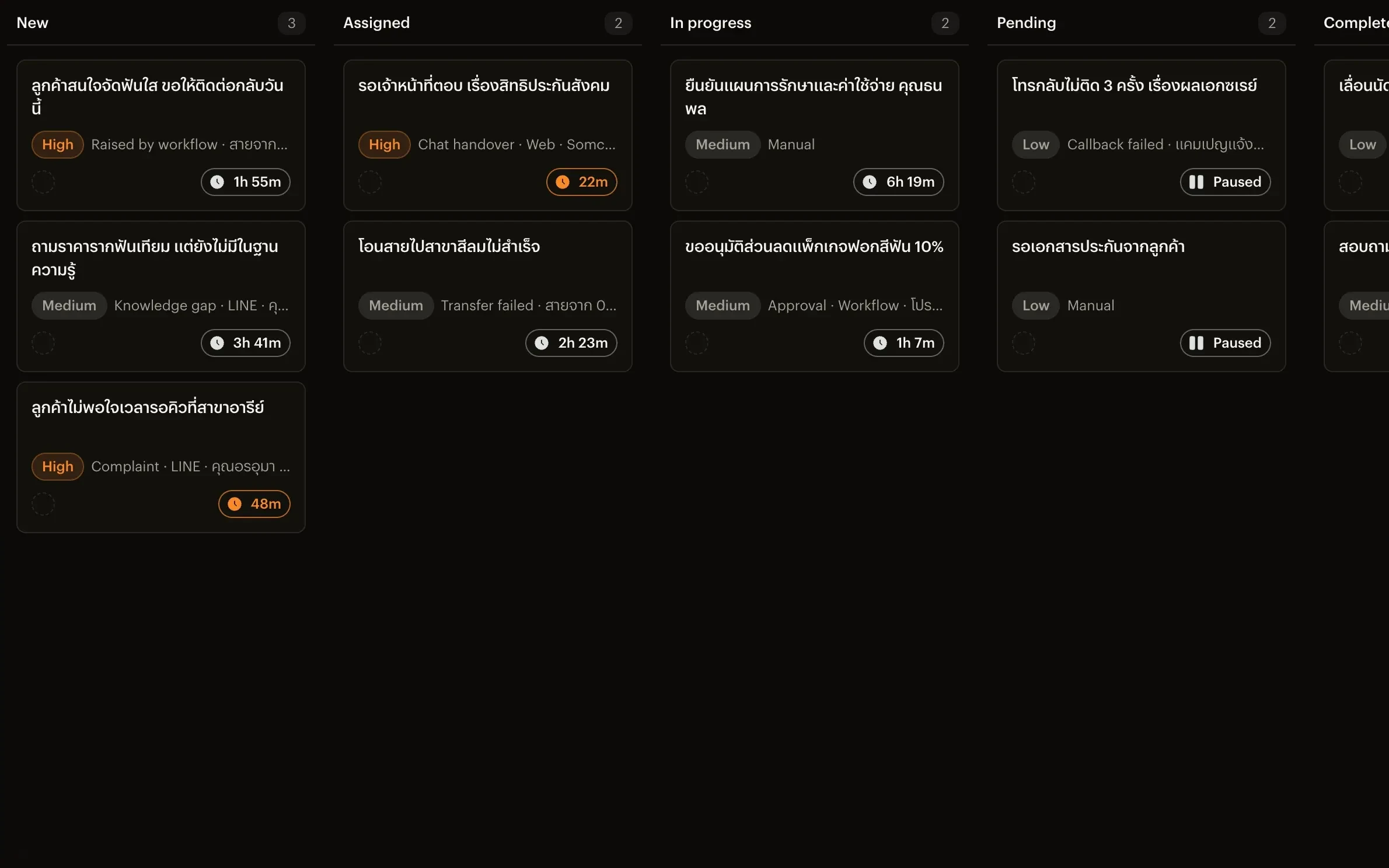This screenshot has width=1389, height=868.
Task: Click the Assigned column header
Action: pyautogui.click(x=376, y=23)
